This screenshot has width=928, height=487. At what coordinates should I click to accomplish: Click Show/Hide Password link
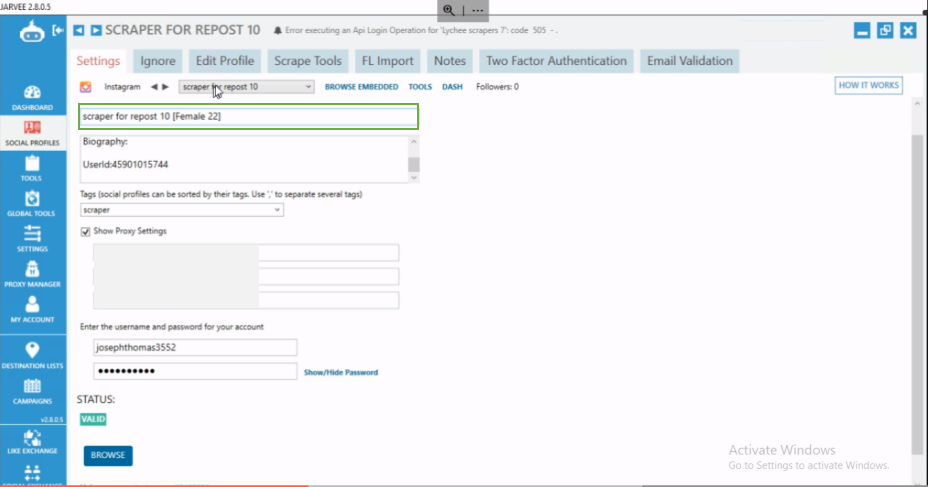coord(341,372)
